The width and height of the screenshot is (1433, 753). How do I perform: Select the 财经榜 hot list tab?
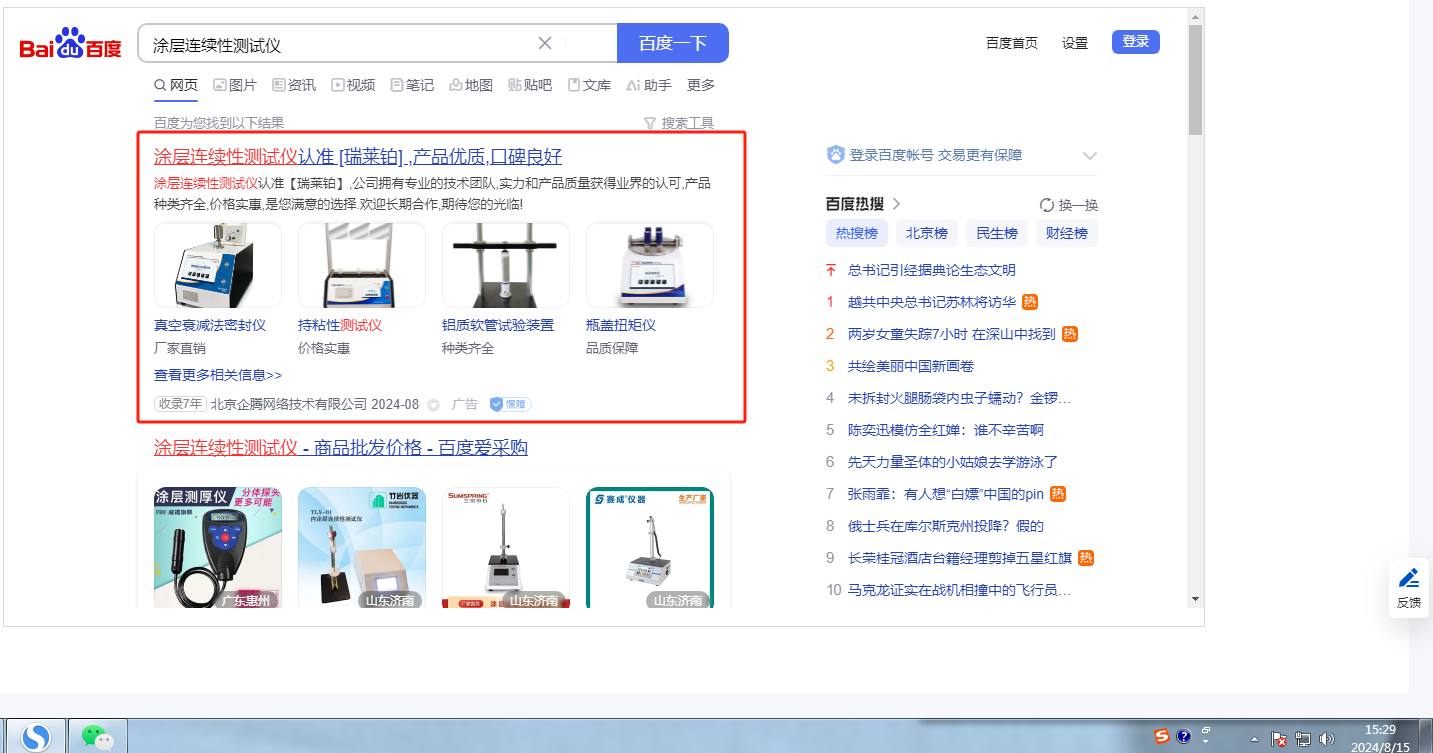pos(1067,233)
